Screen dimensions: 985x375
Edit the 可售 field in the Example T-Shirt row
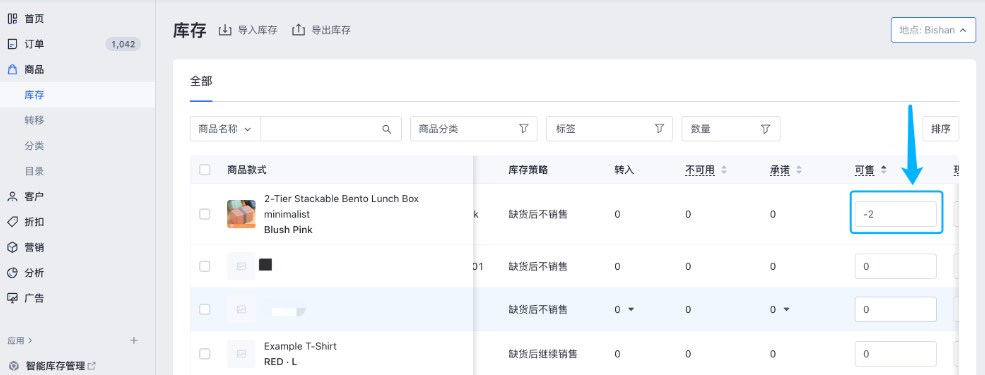[896, 354]
